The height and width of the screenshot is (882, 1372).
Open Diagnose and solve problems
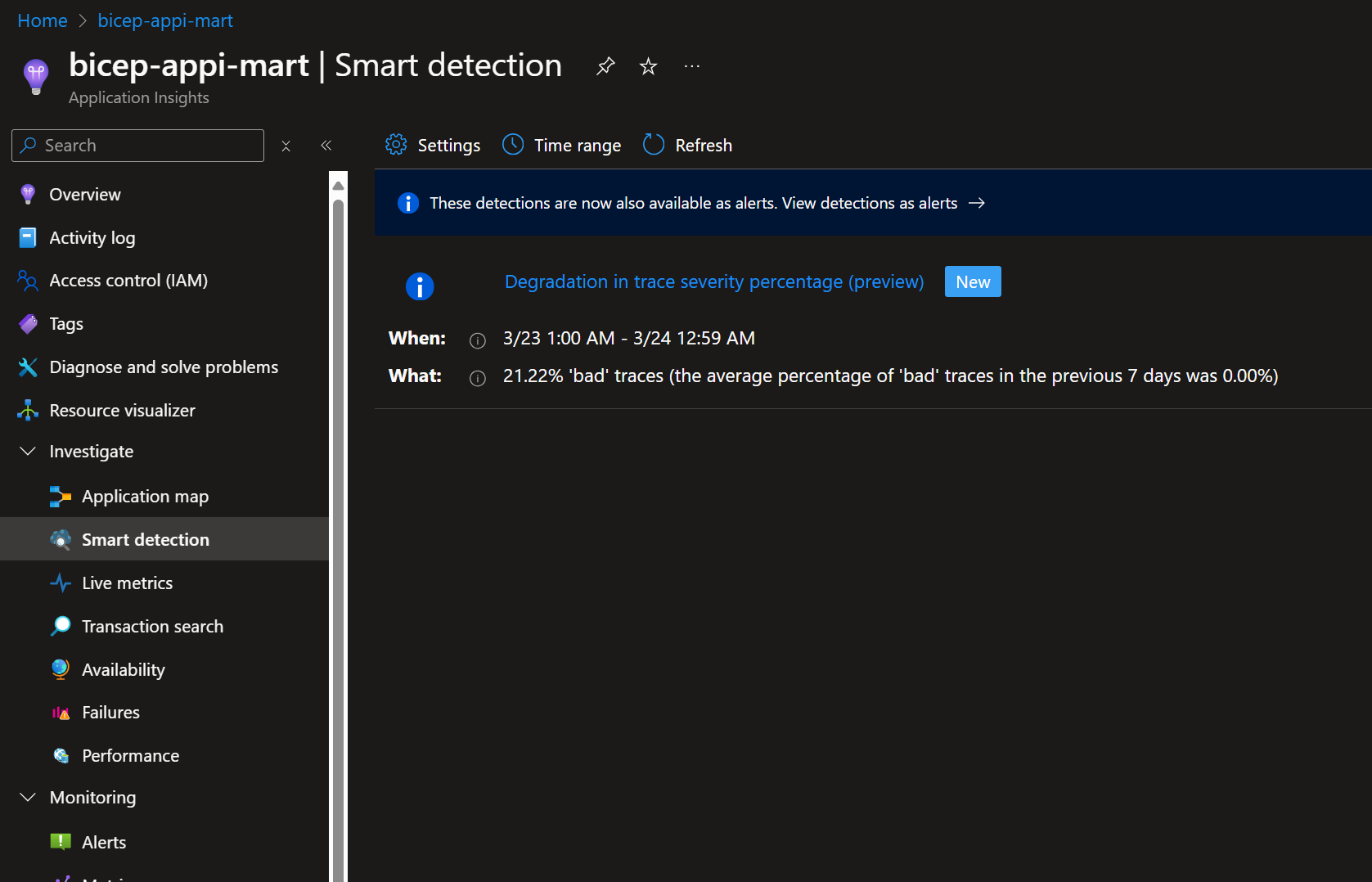[164, 367]
